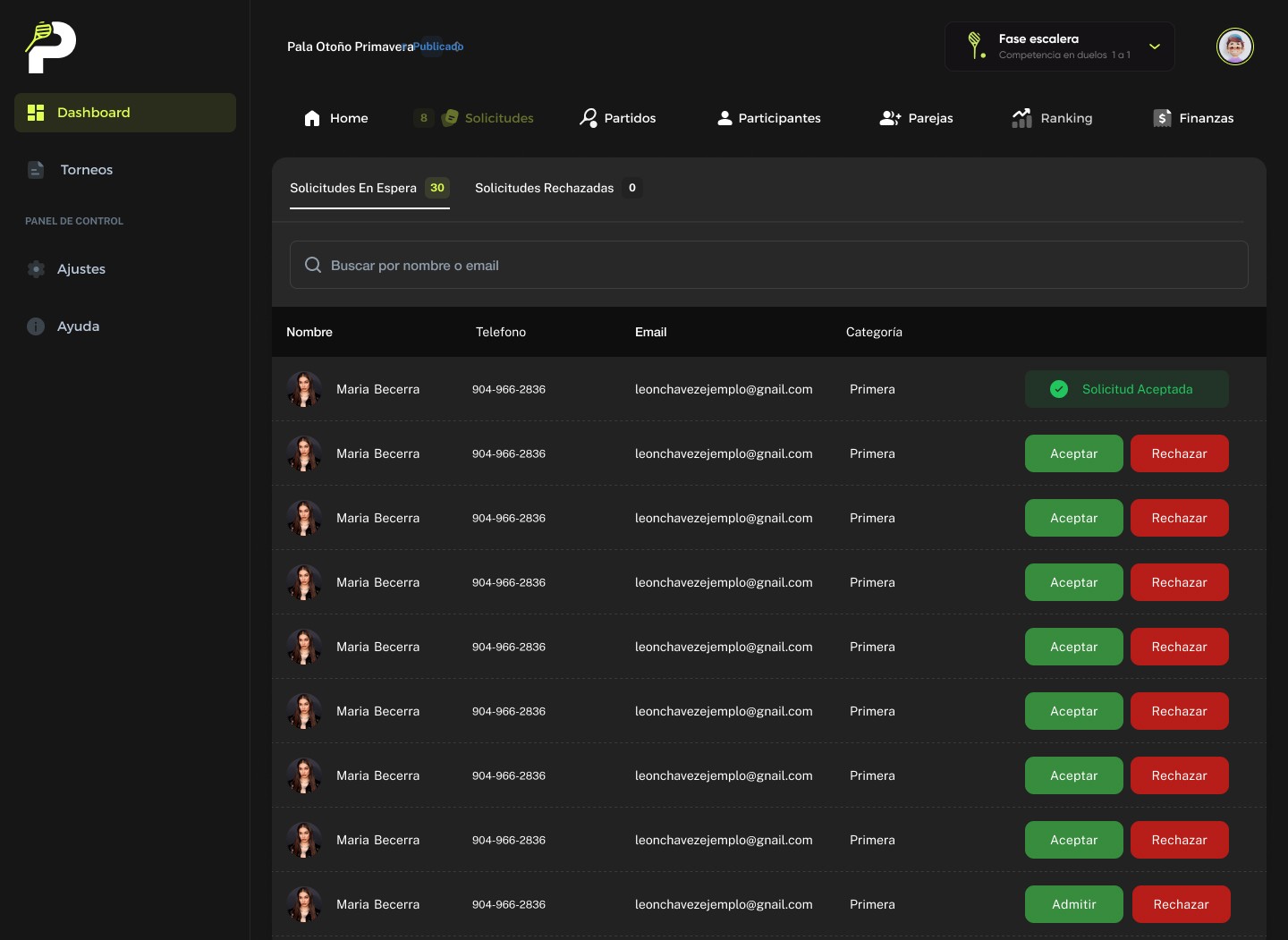Accept the second Maria Becerra request
The height and width of the screenshot is (940, 1288).
tap(1073, 453)
